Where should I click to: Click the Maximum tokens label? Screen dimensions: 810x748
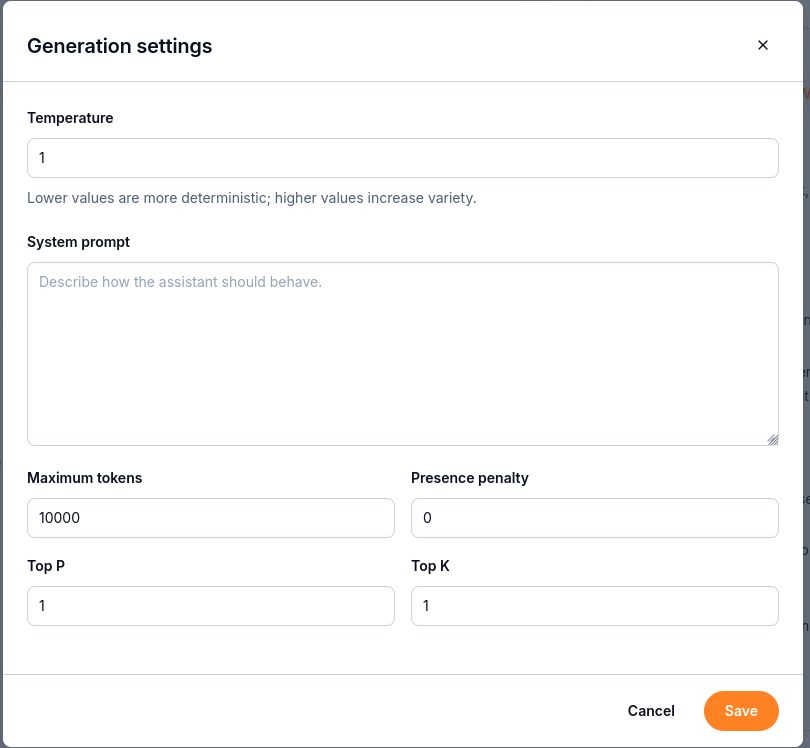click(x=85, y=478)
